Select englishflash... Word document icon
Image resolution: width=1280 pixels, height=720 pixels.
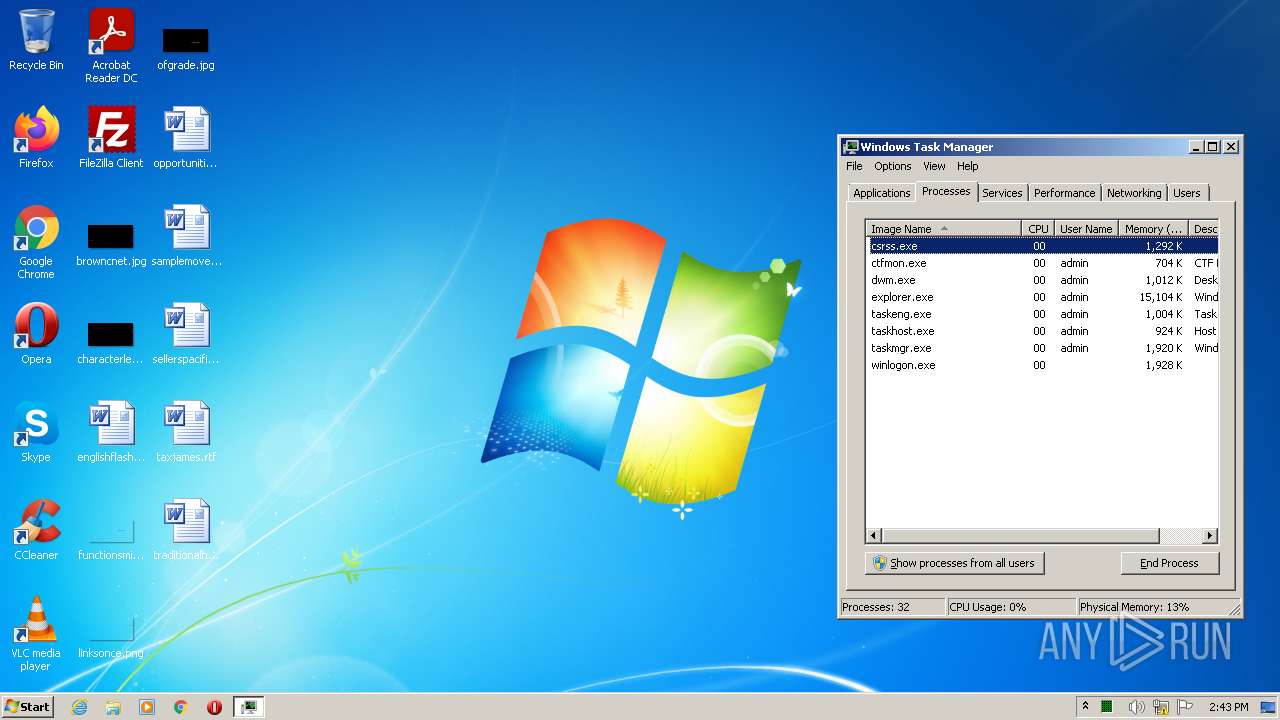[111, 432]
